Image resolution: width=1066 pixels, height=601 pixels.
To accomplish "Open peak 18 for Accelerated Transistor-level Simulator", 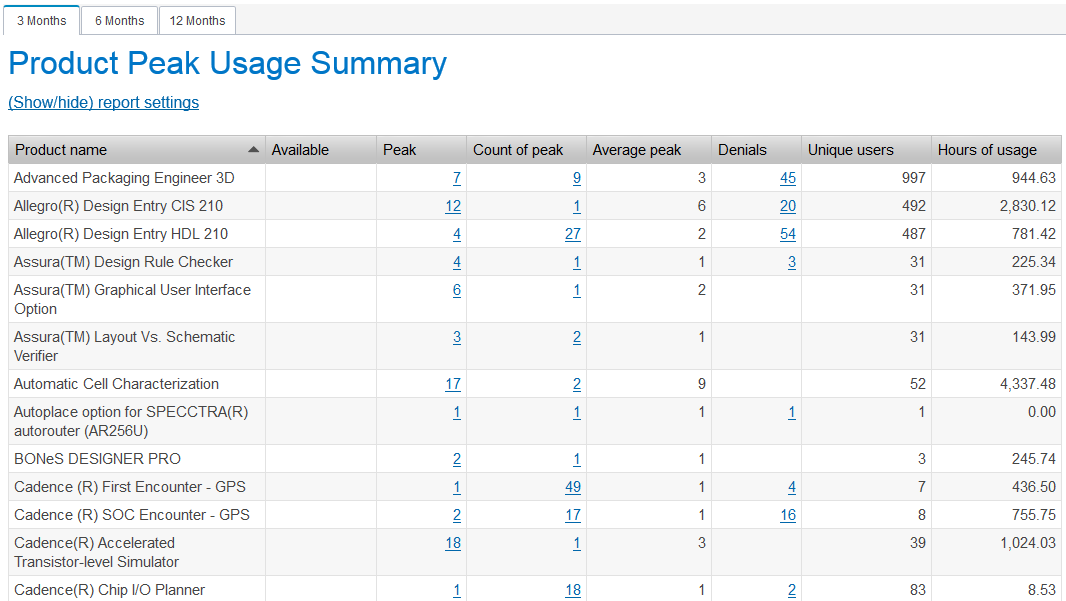I will click(453, 543).
